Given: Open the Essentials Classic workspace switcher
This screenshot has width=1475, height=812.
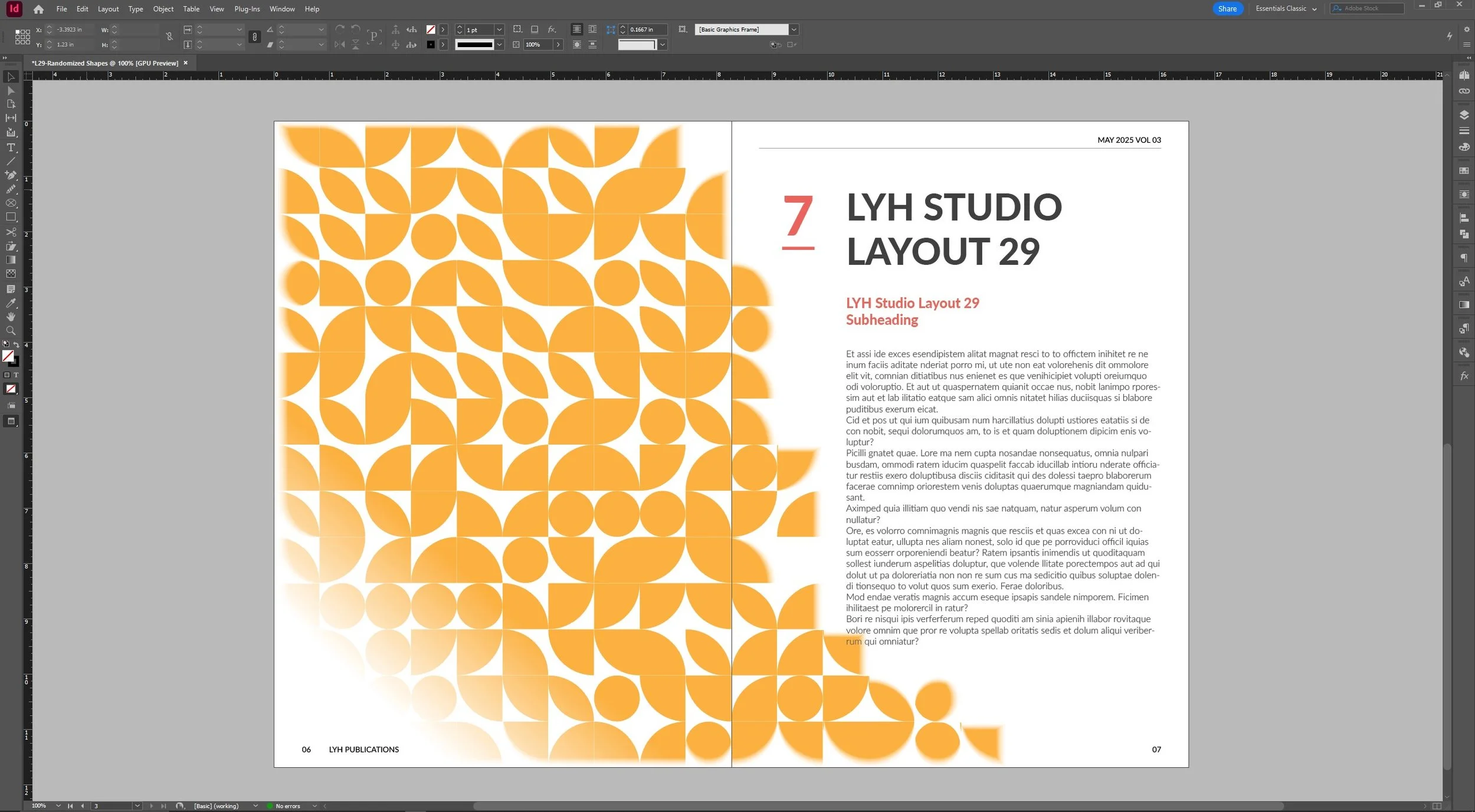Looking at the screenshot, I should 1286,9.
